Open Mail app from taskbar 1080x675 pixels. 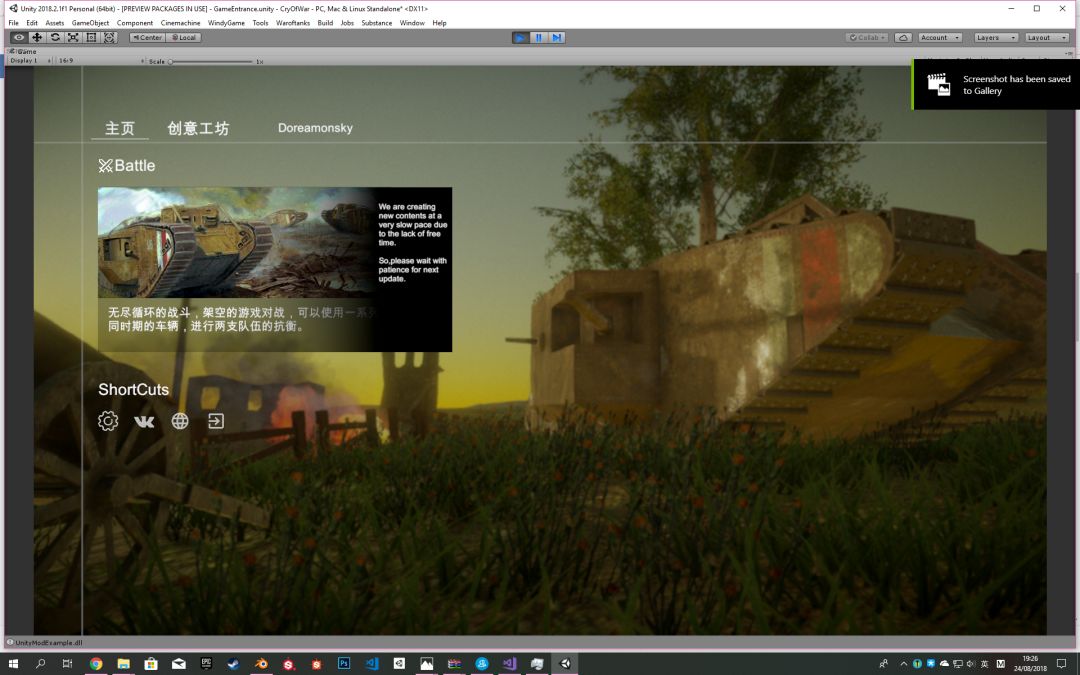pyautogui.click(x=178, y=663)
